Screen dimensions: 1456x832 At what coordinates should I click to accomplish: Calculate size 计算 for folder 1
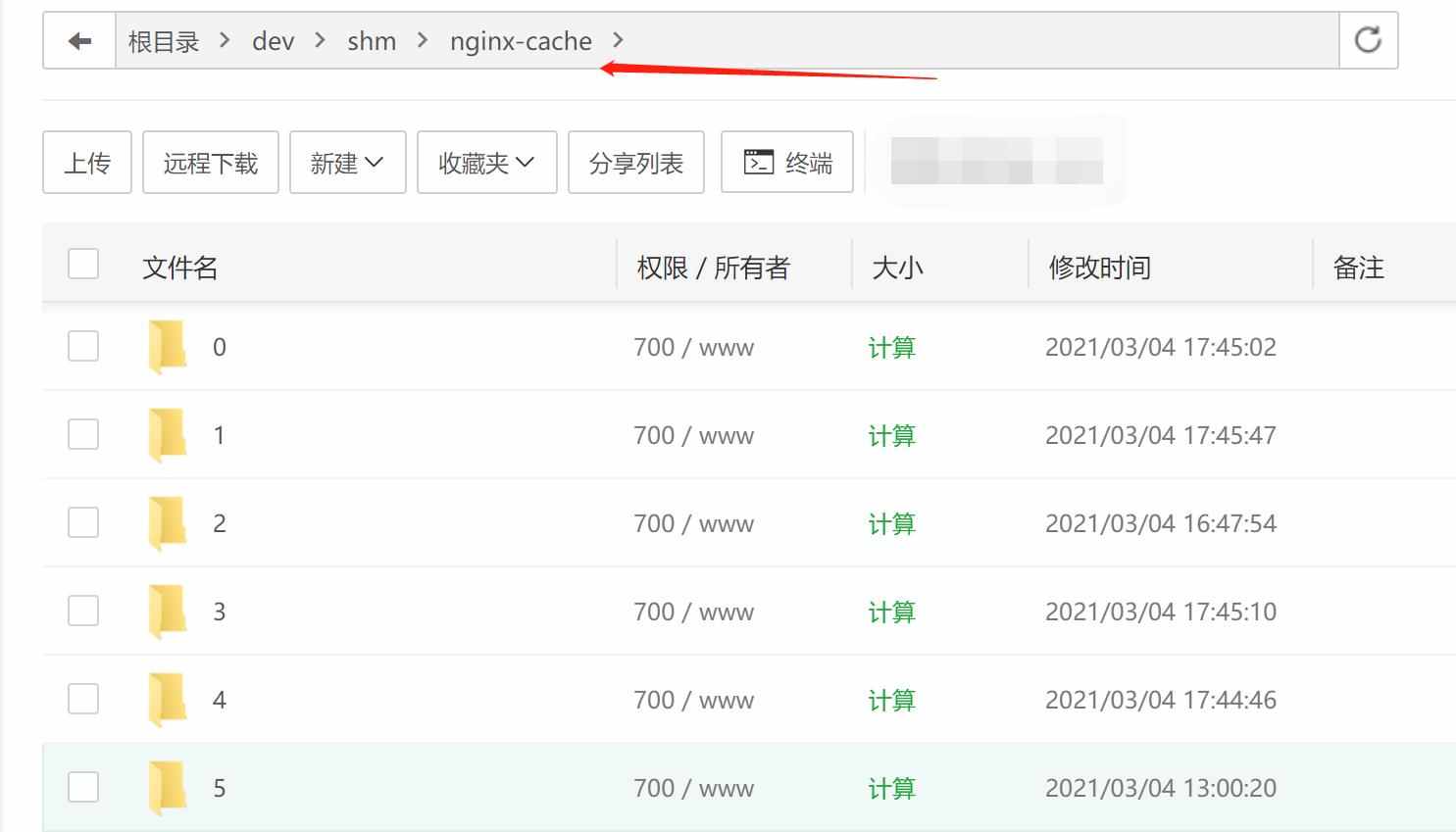point(892,435)
